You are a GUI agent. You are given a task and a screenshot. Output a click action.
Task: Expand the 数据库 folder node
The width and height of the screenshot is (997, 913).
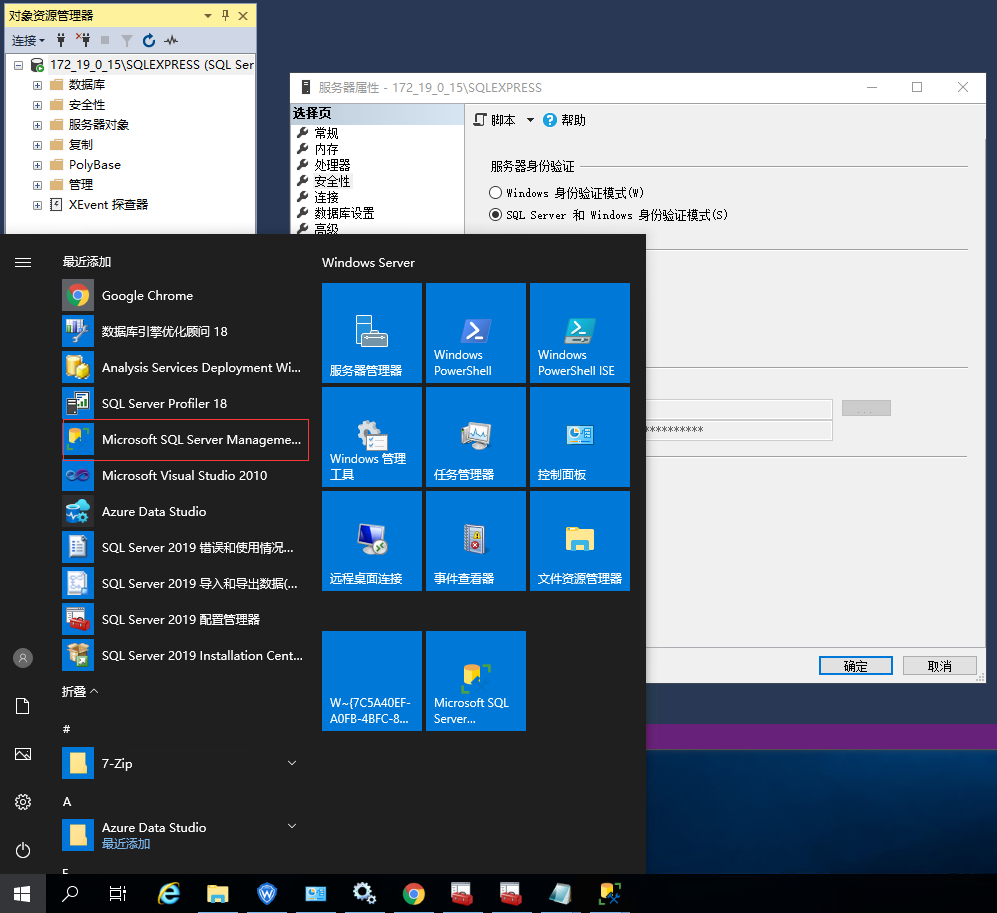point(37,85)
